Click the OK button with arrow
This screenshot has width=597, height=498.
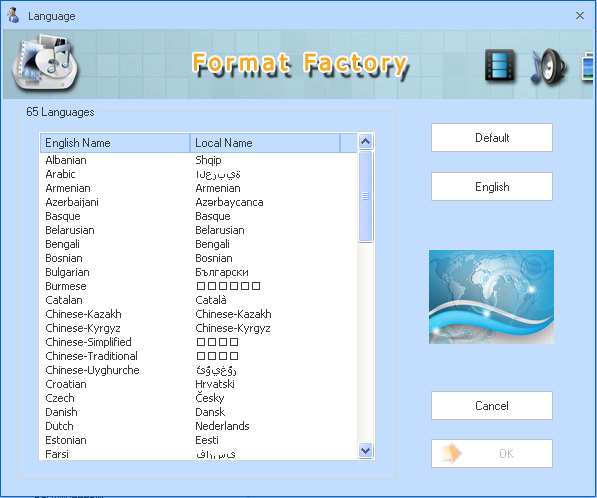492,453
